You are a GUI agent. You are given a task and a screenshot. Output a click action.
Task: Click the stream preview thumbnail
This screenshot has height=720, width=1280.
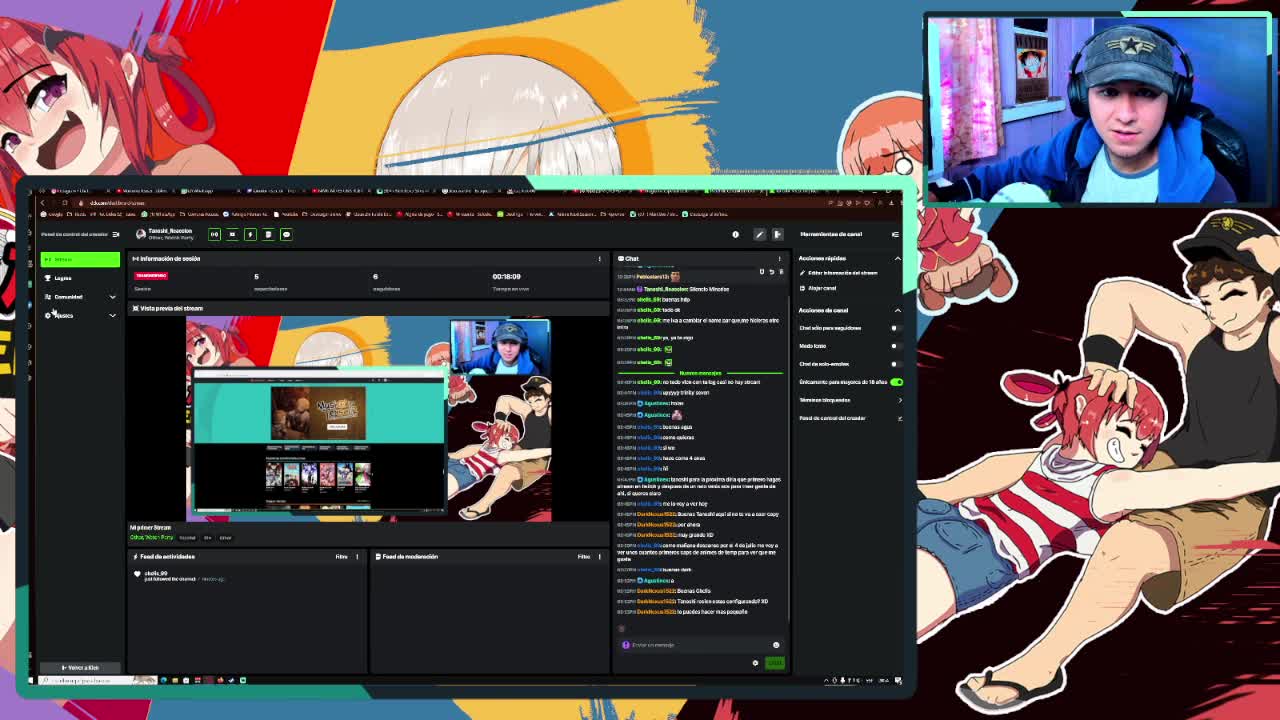[x=368, y=419]
